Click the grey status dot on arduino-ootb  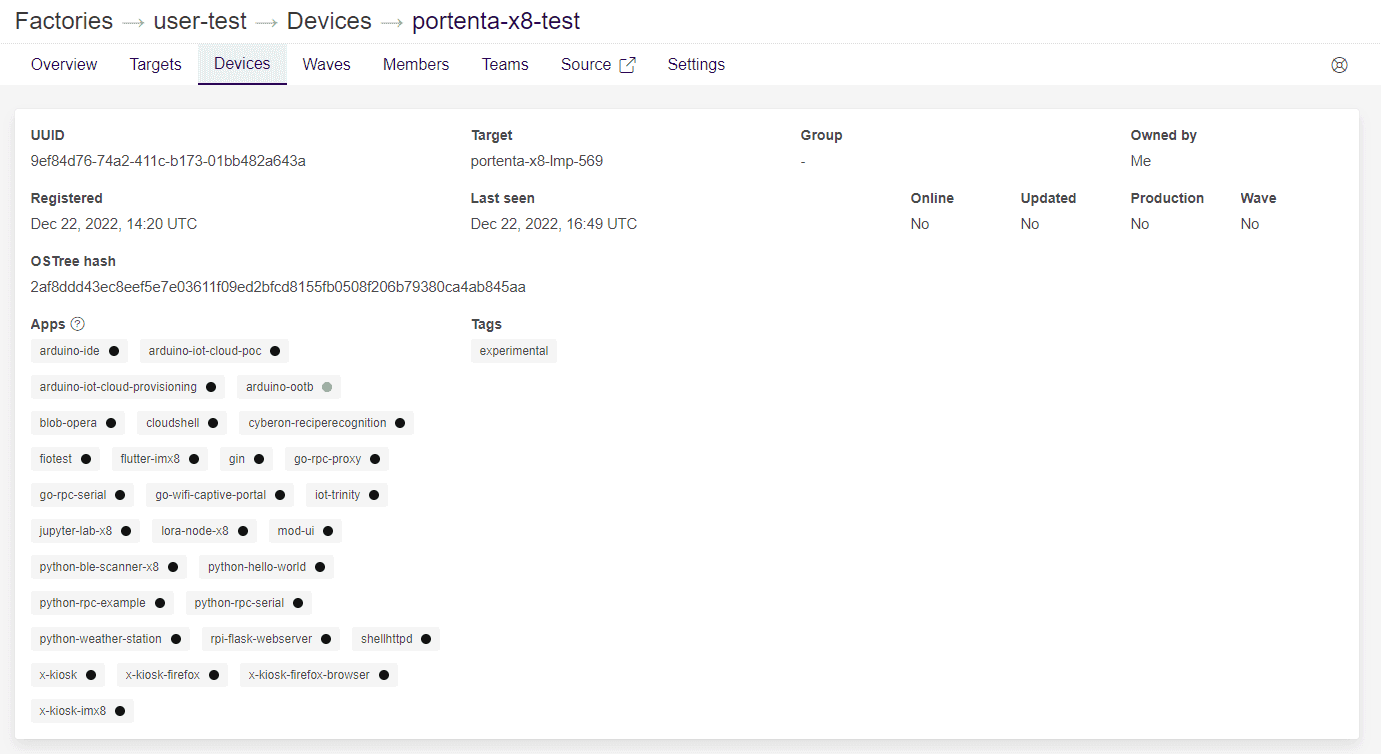pos(327,387)
